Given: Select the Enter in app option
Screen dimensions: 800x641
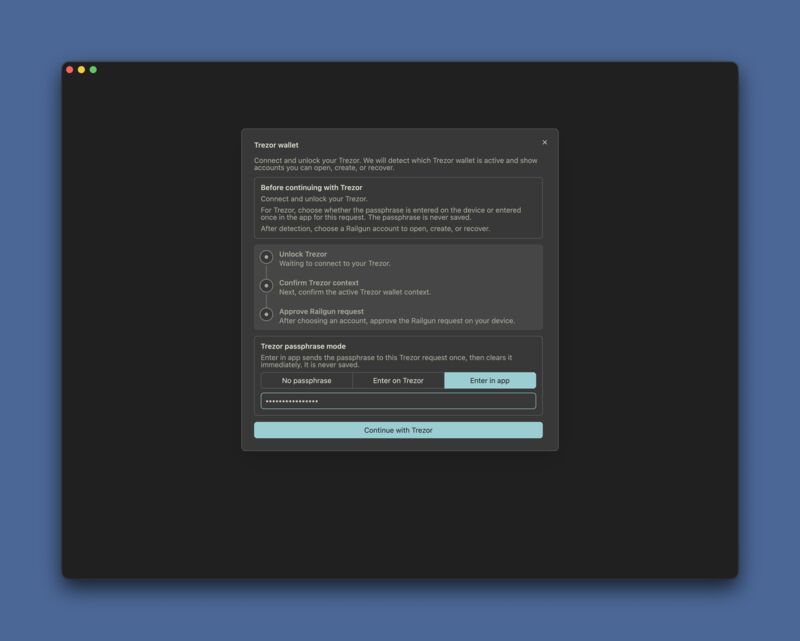Looking at the screenshot, I should coord(490,381).
